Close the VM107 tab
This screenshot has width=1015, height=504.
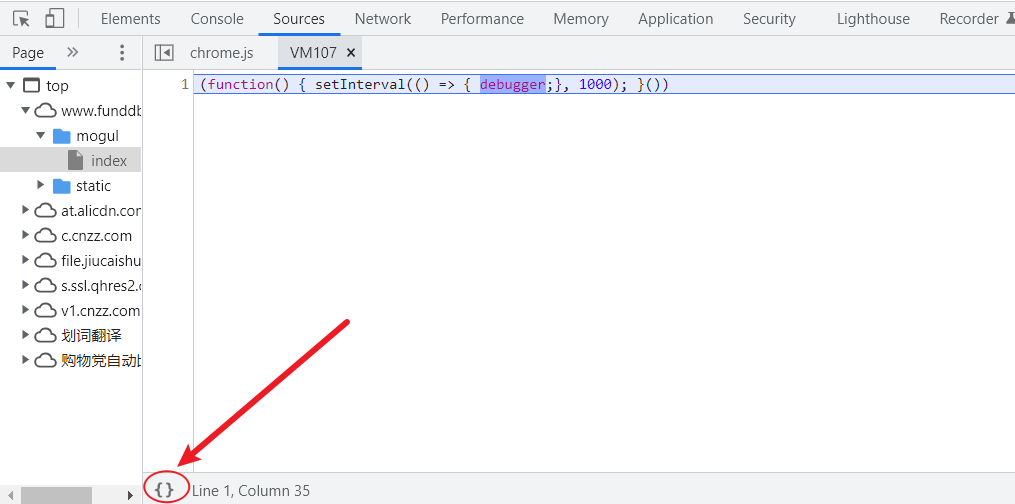coord(351,53)
